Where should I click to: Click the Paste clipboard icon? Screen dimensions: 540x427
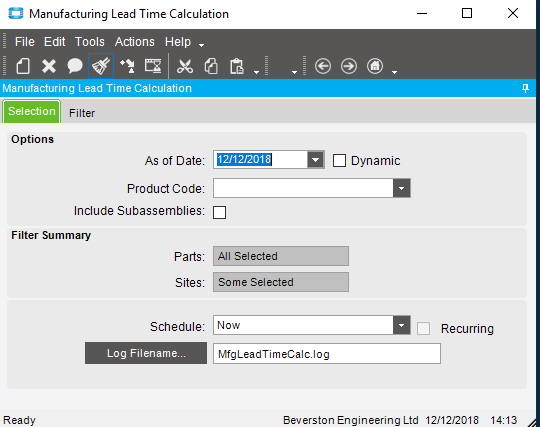(237, 66)
